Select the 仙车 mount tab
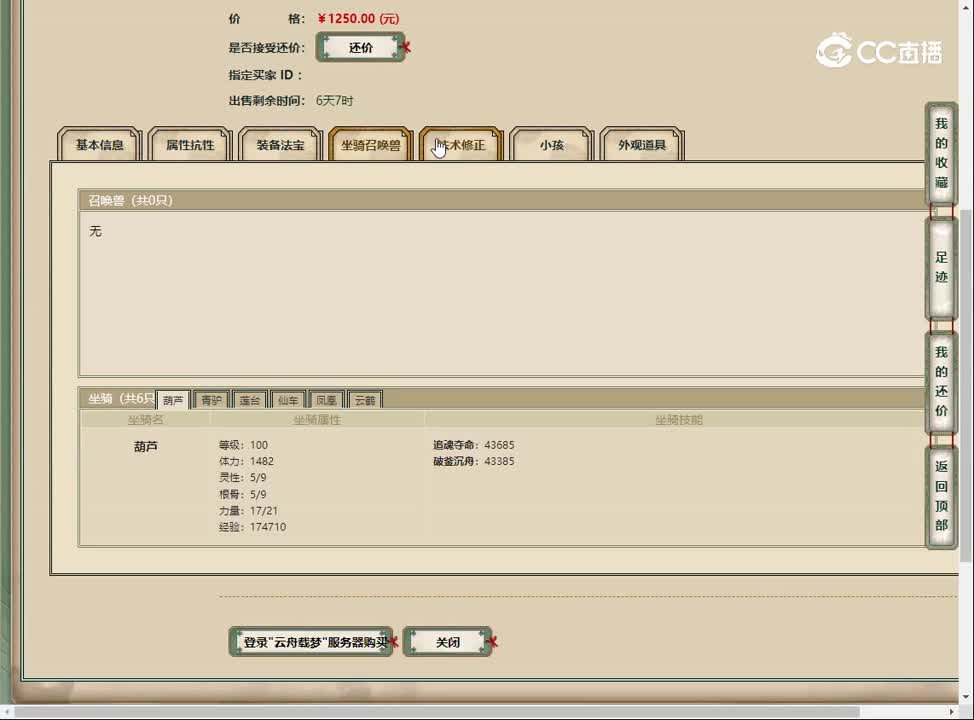 tap(288, 400)
